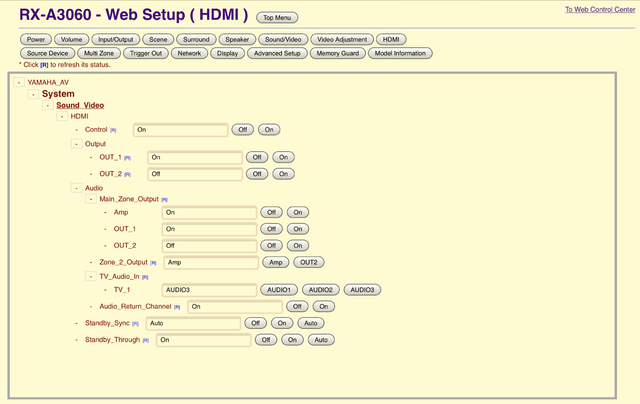Set Standby_Sync to Auto

311,323
